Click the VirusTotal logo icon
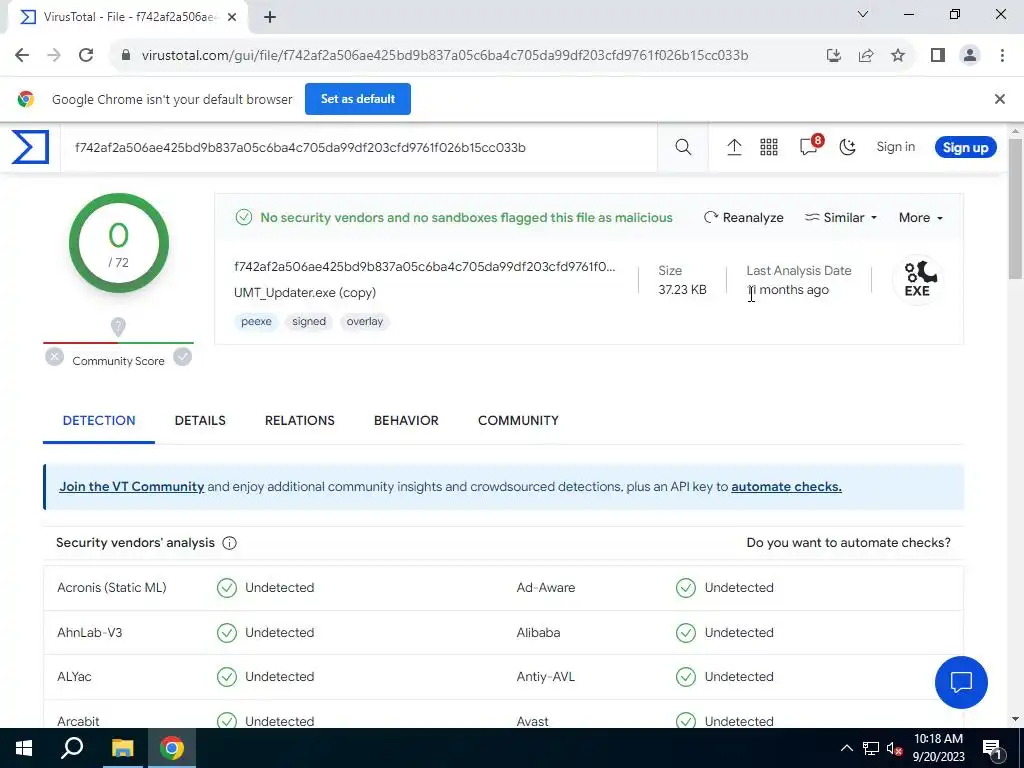 coord(30,147)
